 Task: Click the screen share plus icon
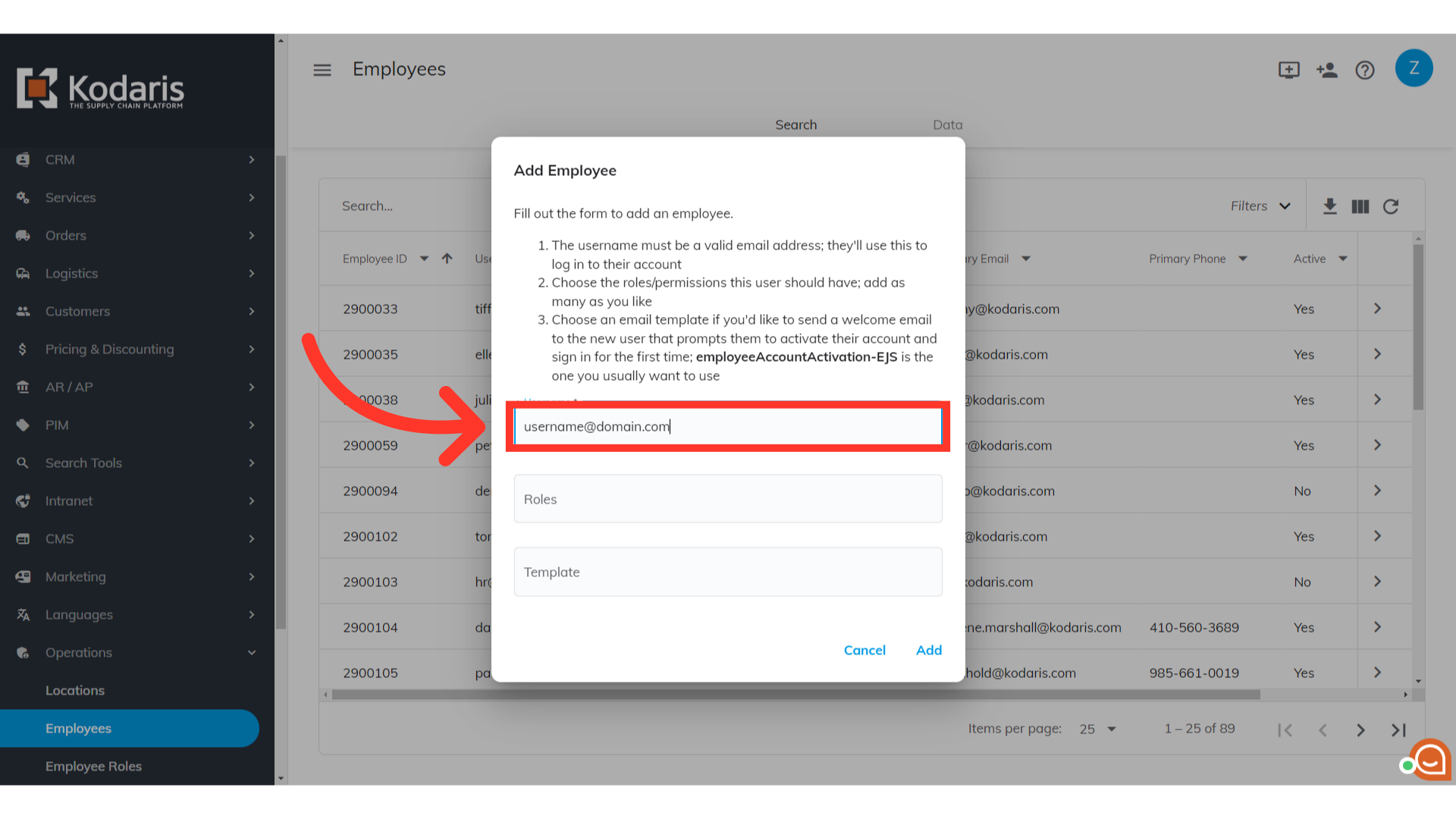point(1288,70)
